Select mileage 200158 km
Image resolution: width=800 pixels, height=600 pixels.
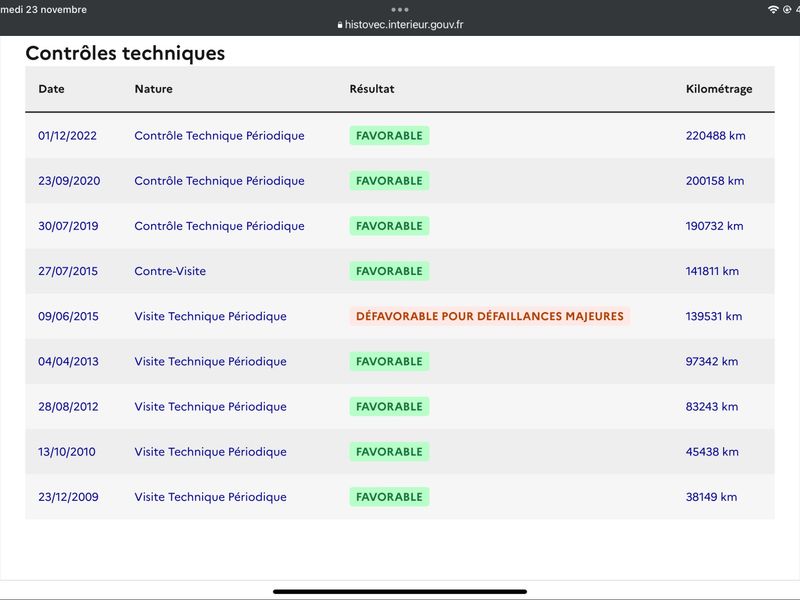coord(715,181)
